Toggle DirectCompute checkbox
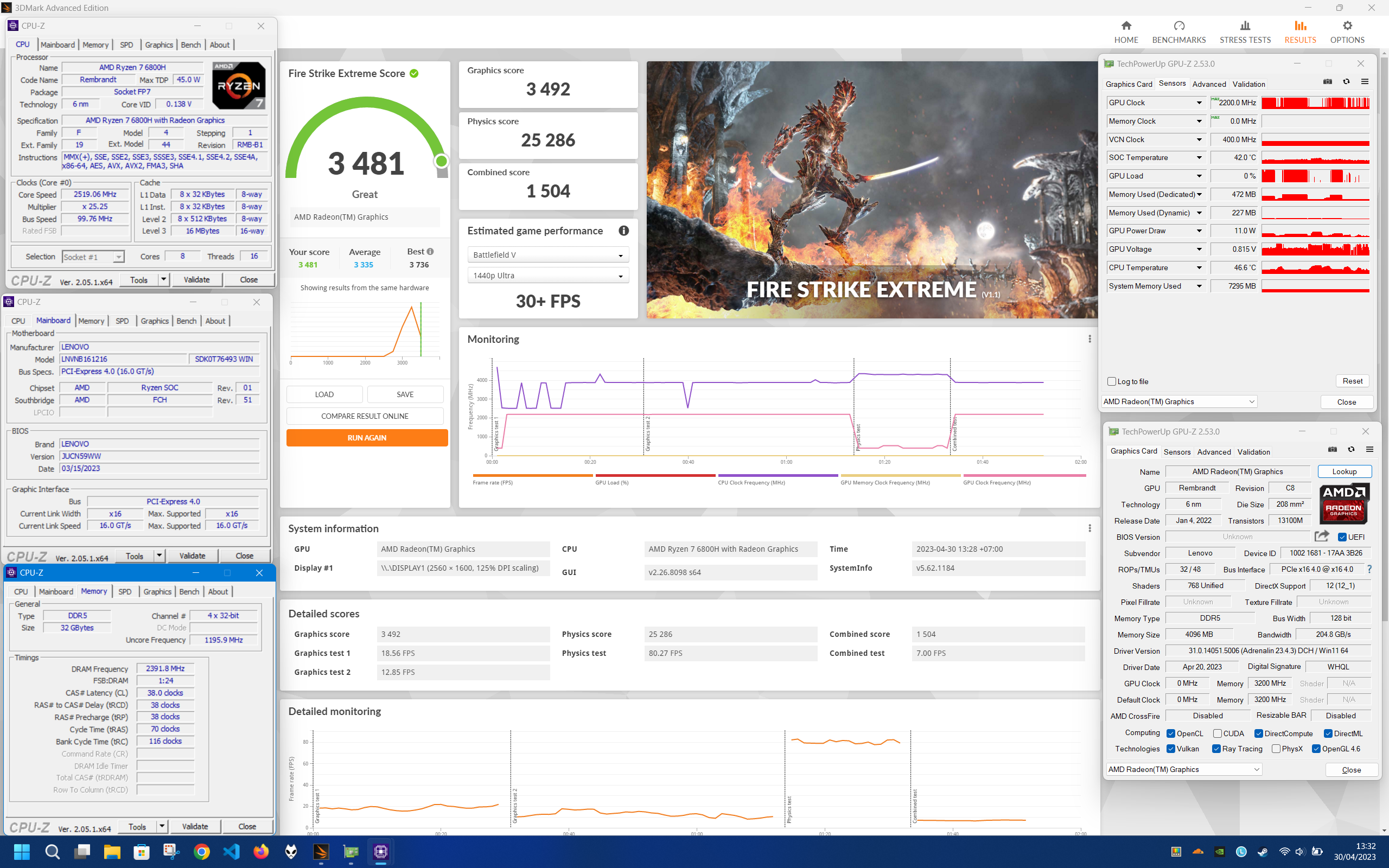 click(1259, 733)
